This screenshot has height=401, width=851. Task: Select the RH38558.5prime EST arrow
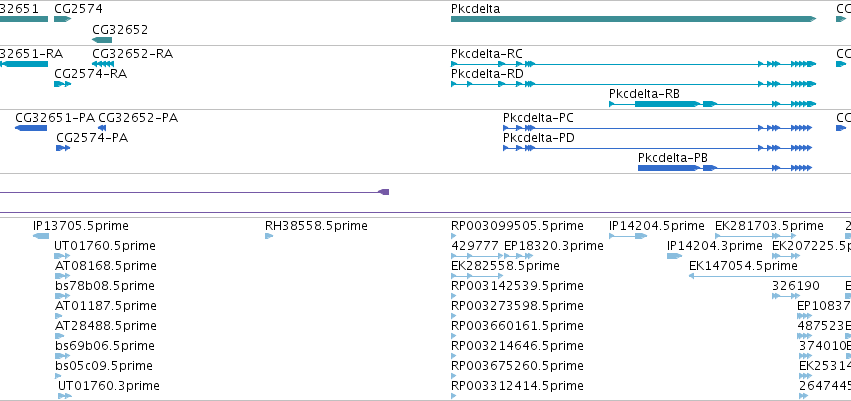coord(269,235)
